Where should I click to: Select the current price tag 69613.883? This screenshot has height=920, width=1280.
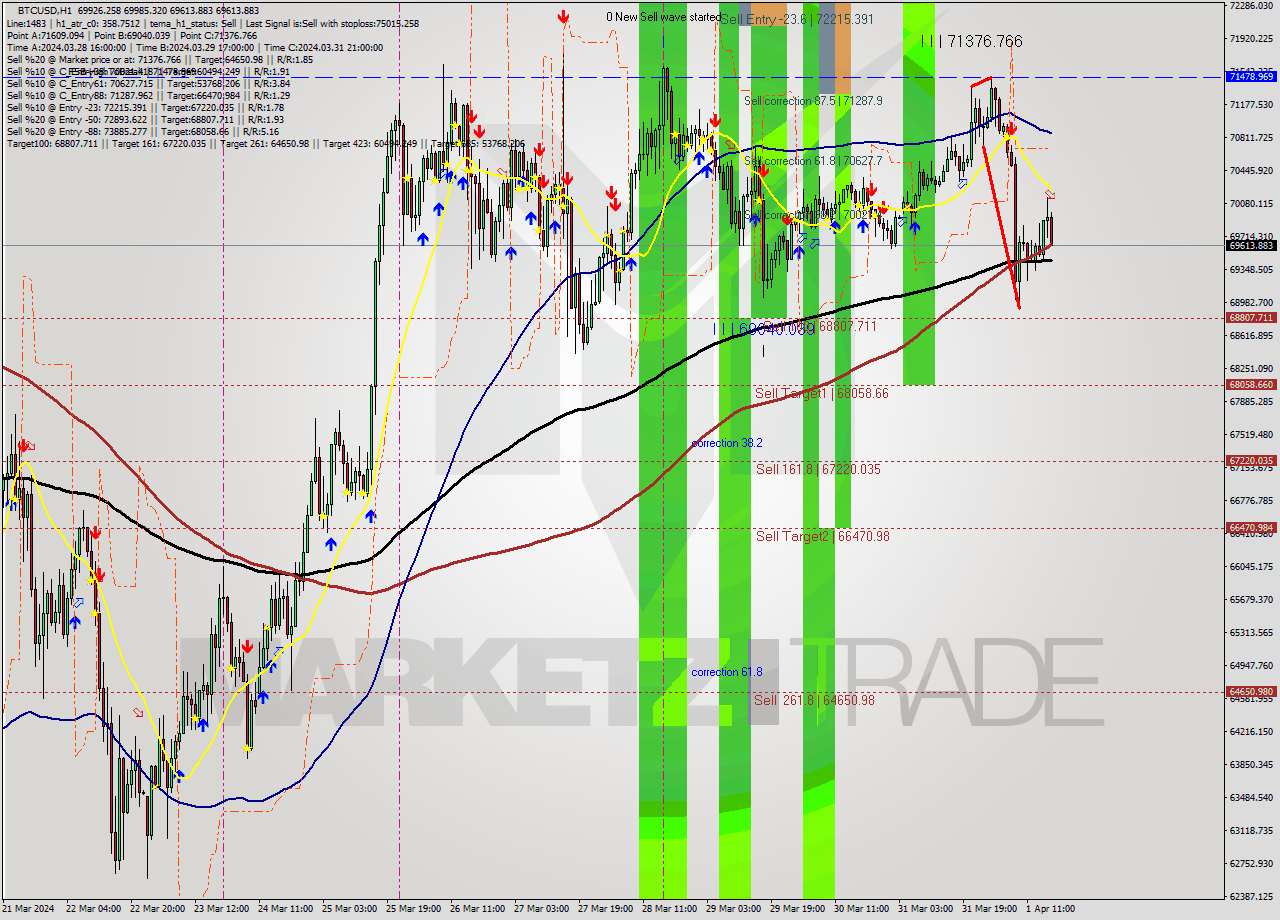point(1251,245)
